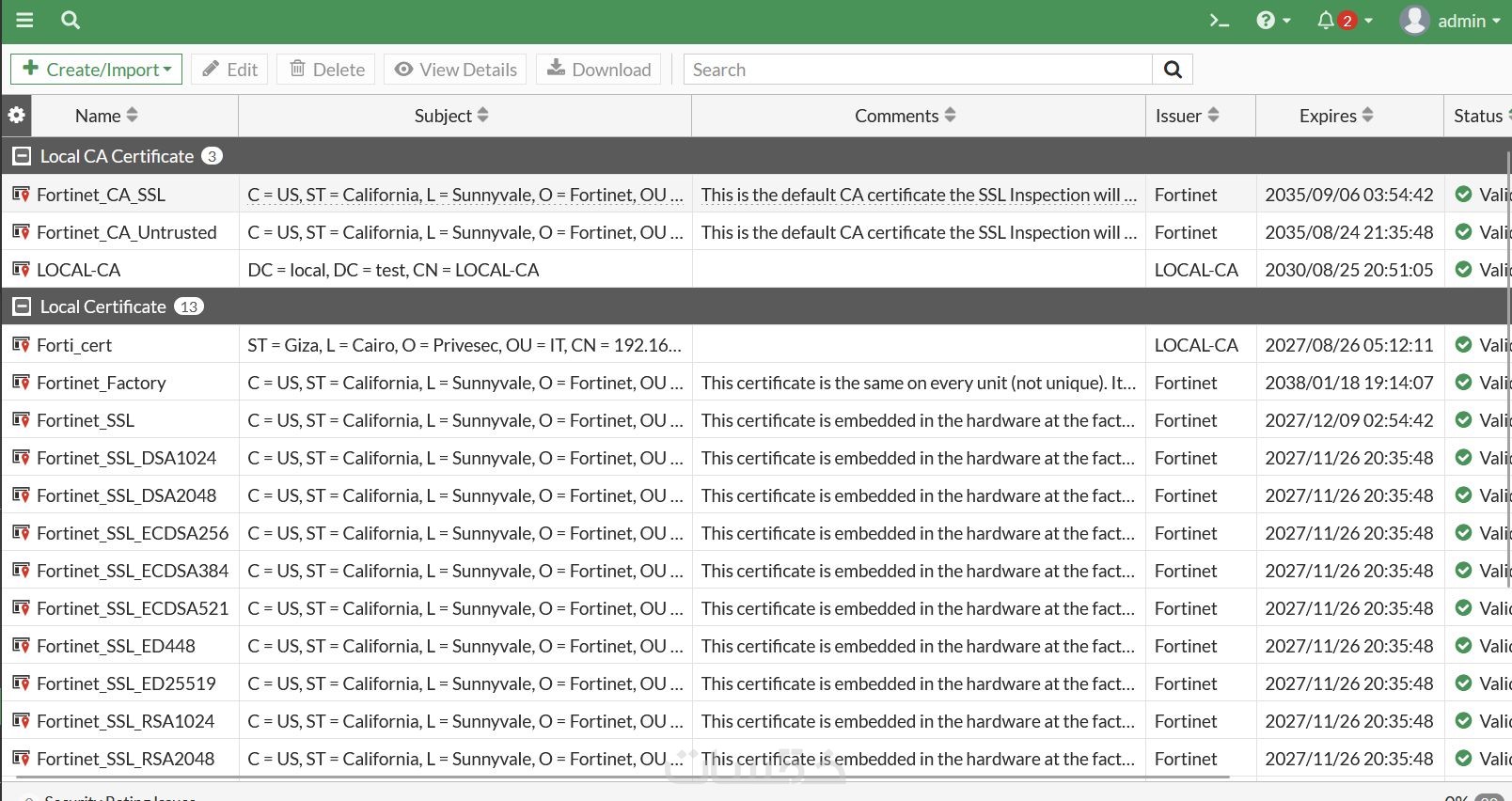Click the View Details button
The height and width of the screenshot is (801, 1512).
456,70
